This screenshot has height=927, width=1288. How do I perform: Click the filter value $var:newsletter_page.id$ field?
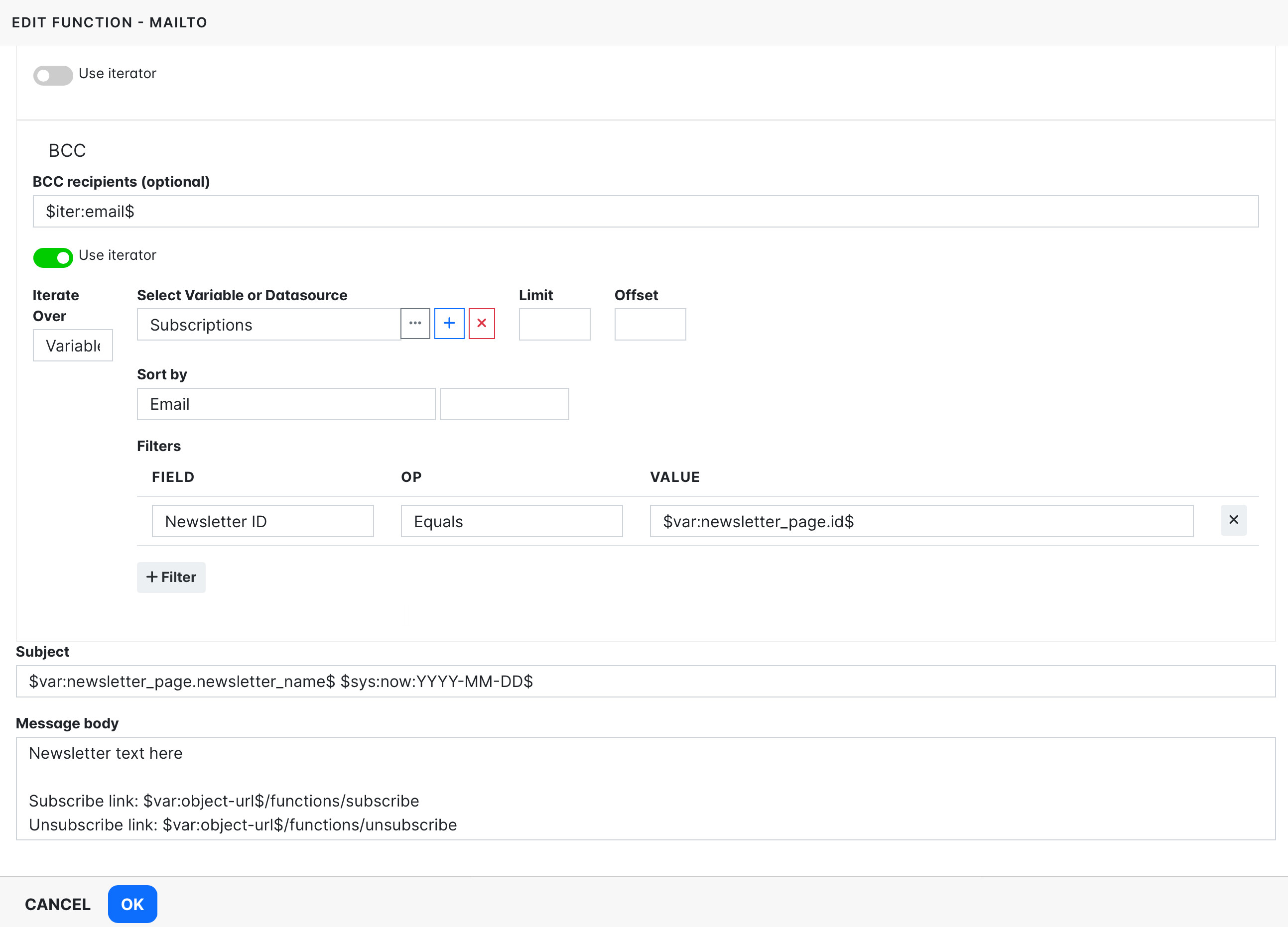point(921,521)
